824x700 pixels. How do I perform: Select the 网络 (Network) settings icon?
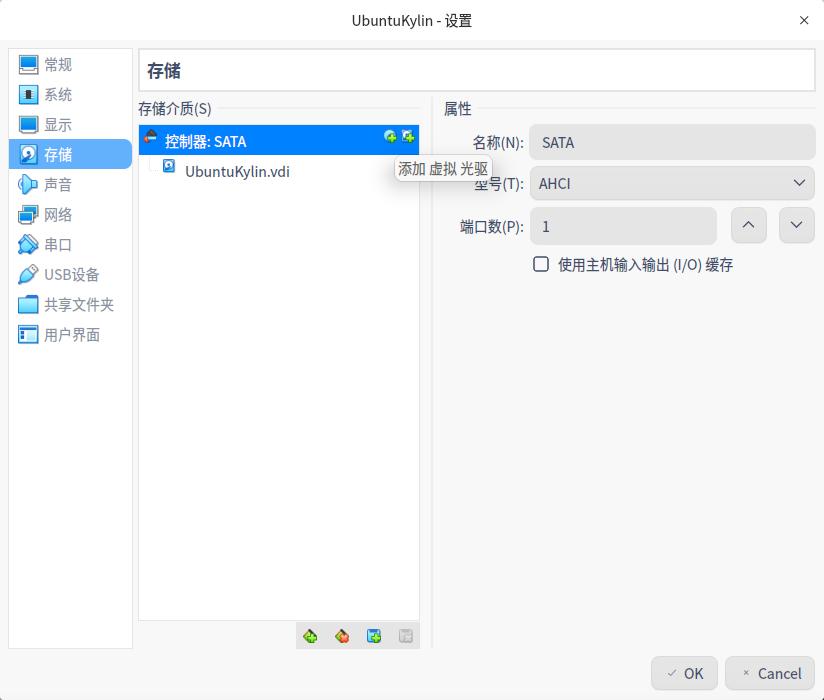pos(30,214)
